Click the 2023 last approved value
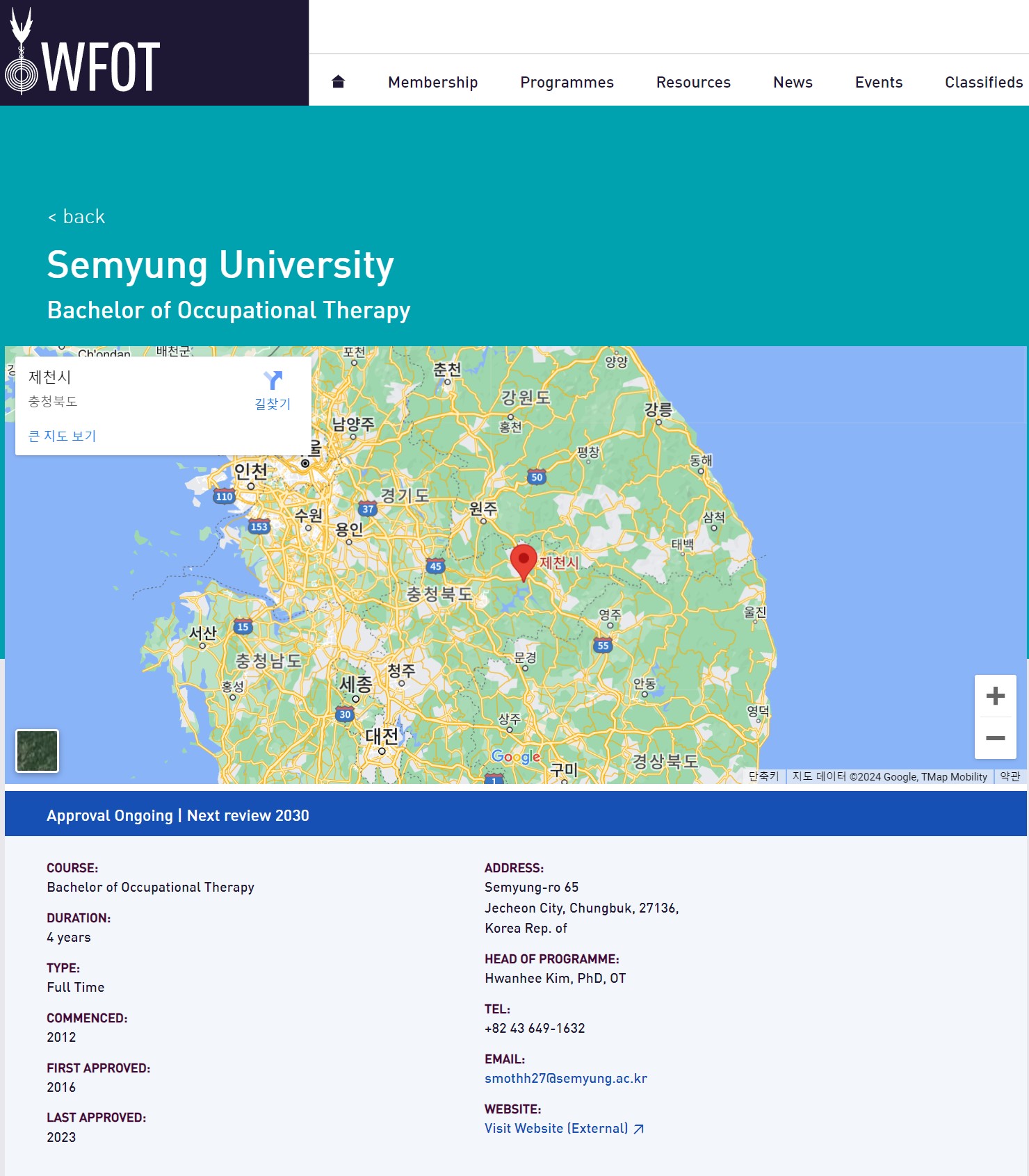Viewport: 1029px width, 1176px height. [61, 1137]
